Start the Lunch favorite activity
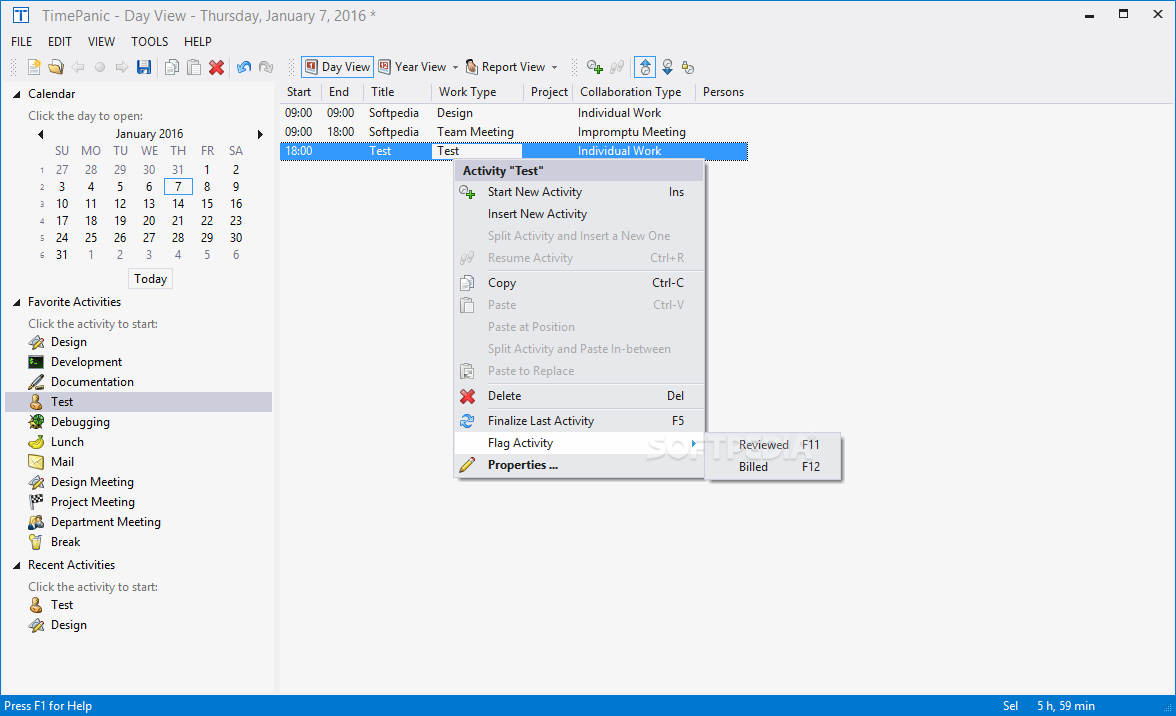The height and width of the screenshot is (716, 1176). pos(68,442)
